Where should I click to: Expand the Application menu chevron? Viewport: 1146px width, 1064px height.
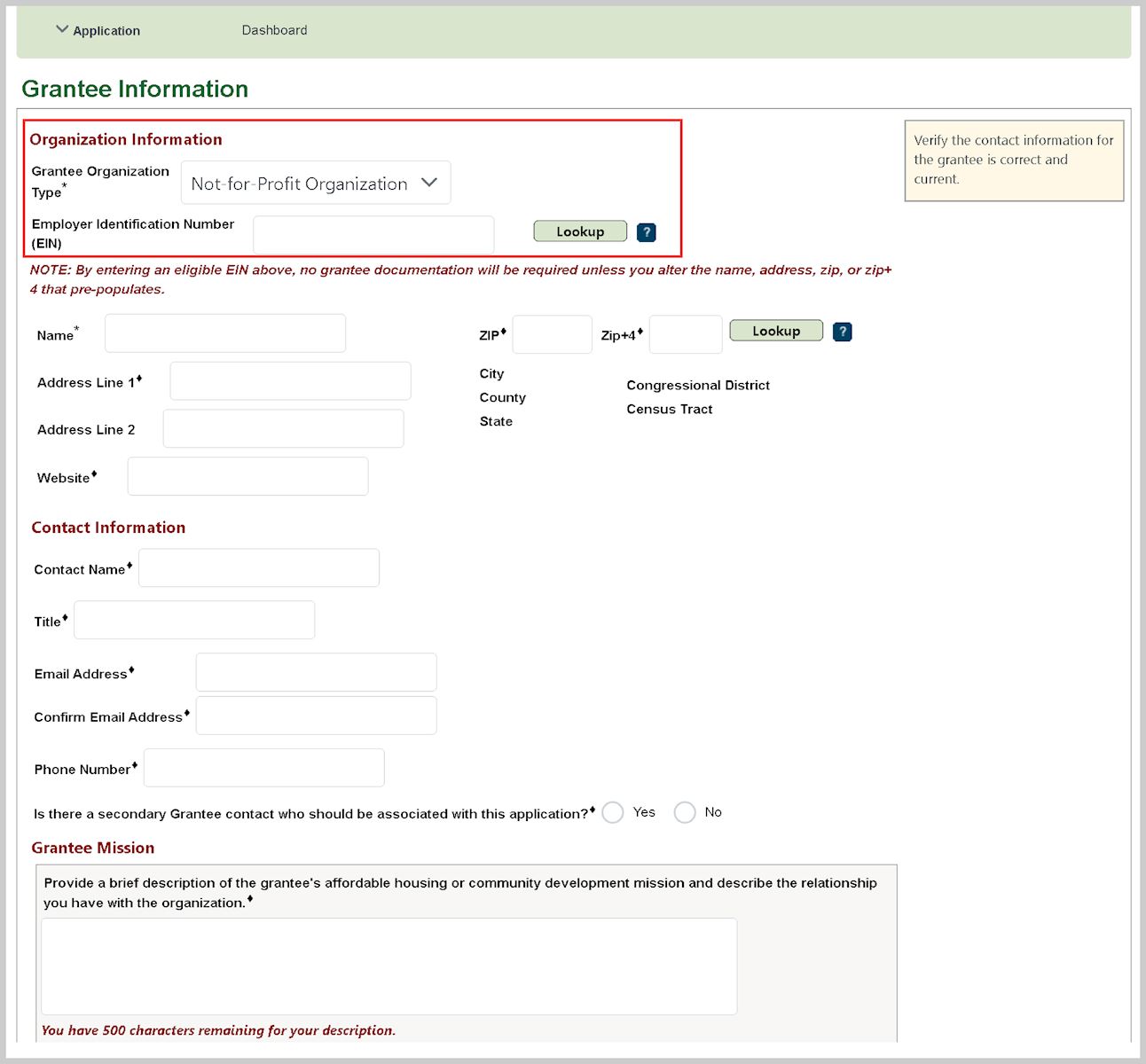coord(62,30)
